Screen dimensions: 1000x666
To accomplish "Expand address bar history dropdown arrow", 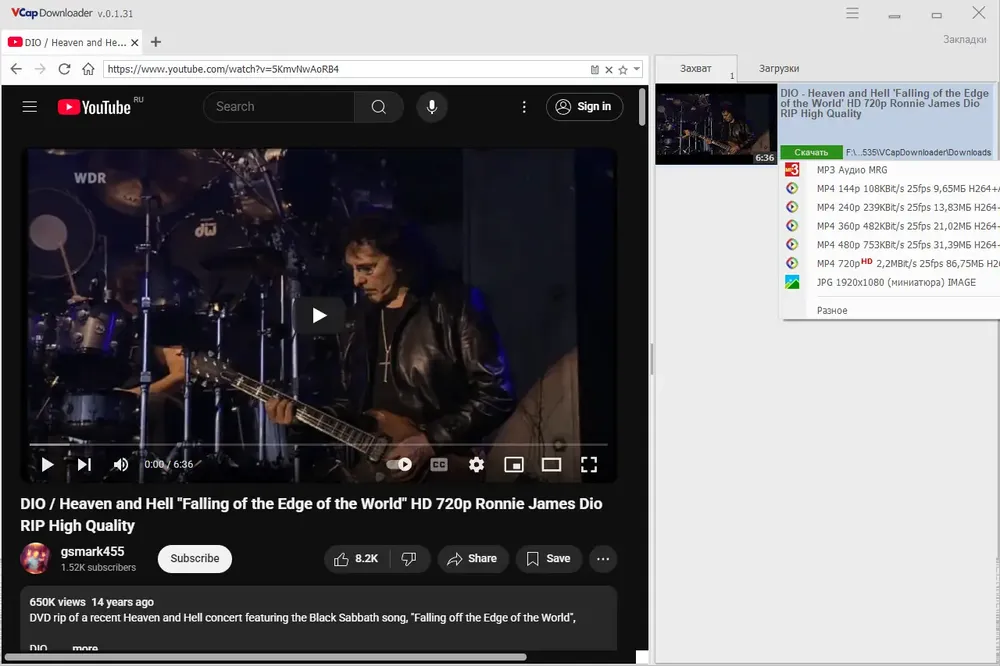I will [x=636, y=69].
